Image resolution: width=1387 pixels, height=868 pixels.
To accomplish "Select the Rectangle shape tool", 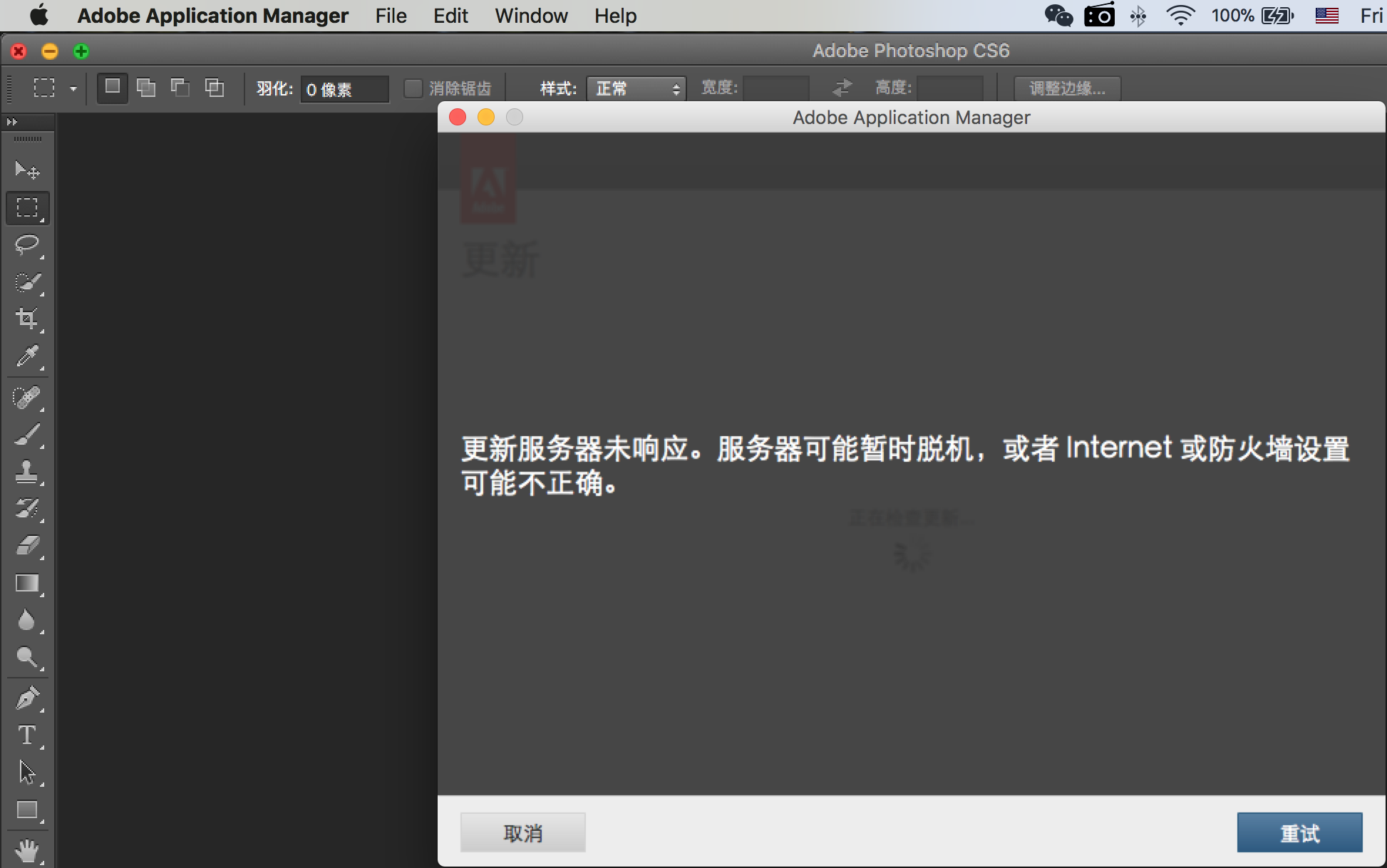I will pos(28,810).
